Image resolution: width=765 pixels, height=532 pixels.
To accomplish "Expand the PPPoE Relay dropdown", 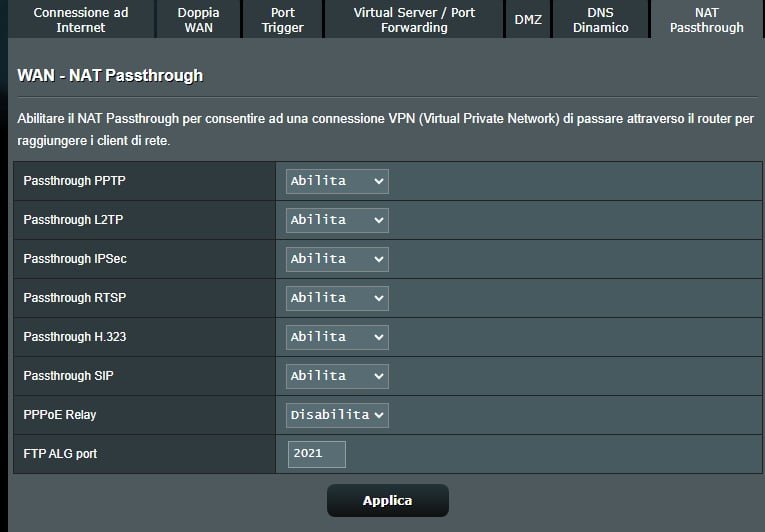I will 337,415.
